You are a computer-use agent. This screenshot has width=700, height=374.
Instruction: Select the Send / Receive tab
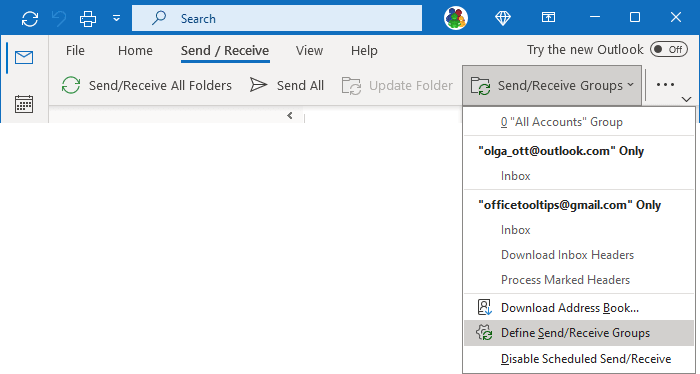click(x=225, y=51)
